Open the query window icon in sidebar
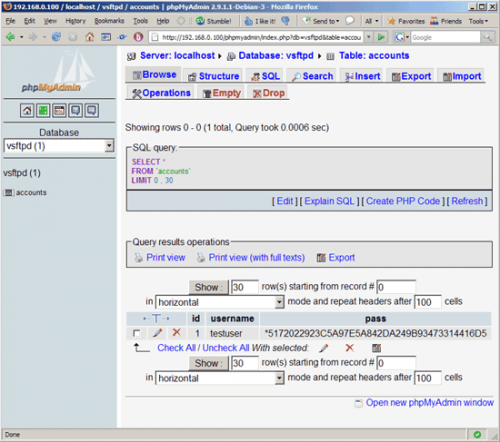This screenshot has width=500, height=442. pyautogui.click(x=59, y=110)
